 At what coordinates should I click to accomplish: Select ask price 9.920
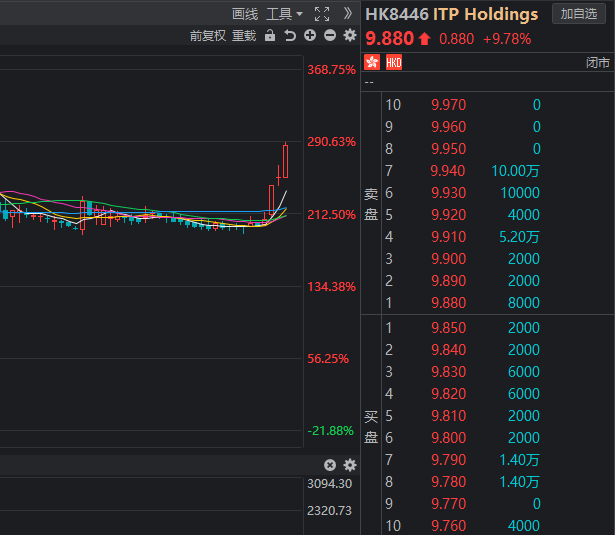tap(449, 215)
